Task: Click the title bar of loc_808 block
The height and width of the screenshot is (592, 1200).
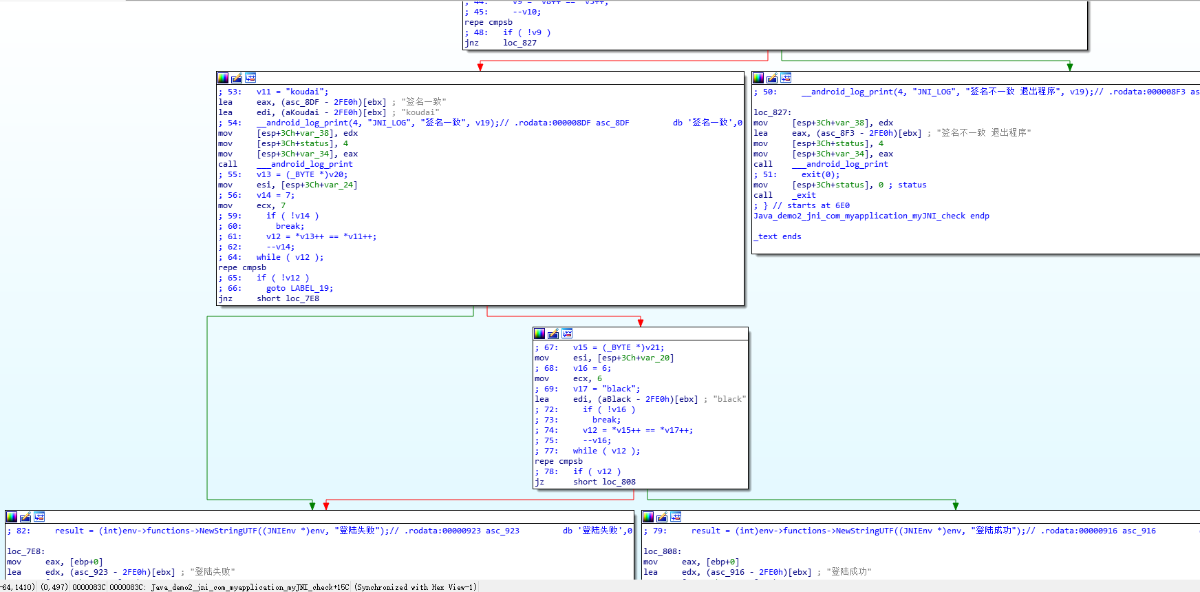Action: tap(920, 517)
